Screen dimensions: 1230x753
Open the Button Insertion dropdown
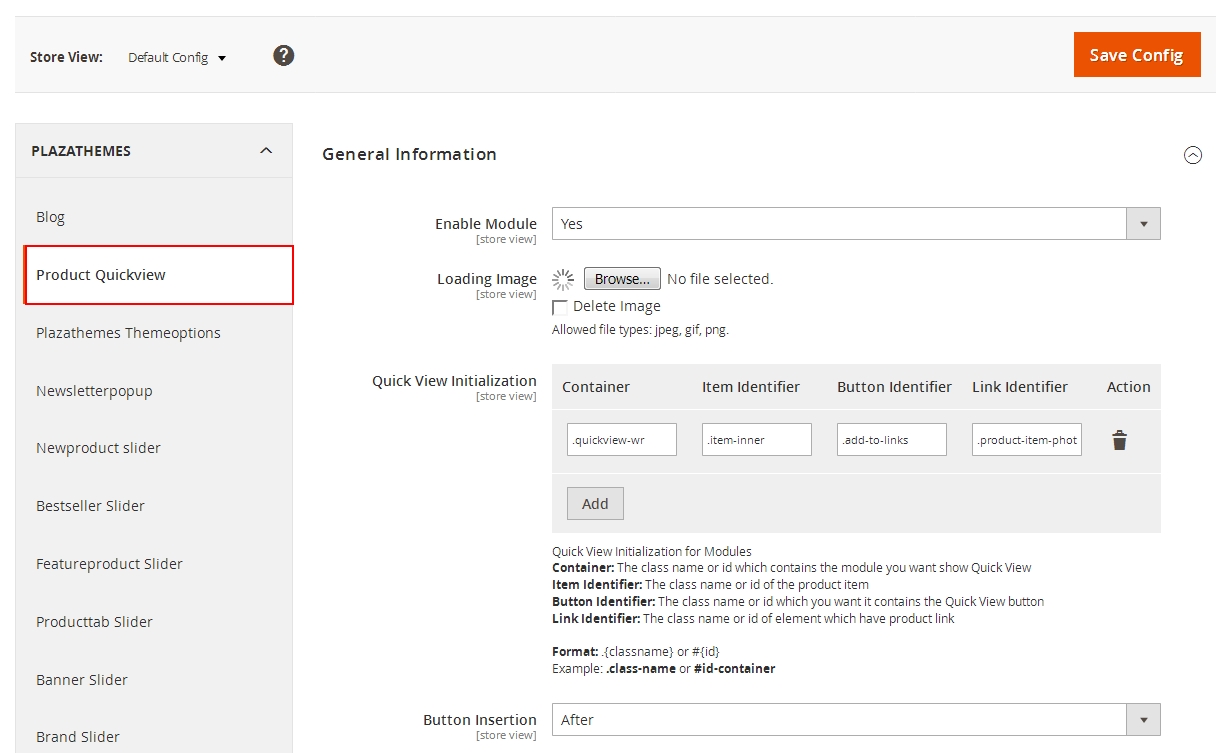click(x=855, y=720)
